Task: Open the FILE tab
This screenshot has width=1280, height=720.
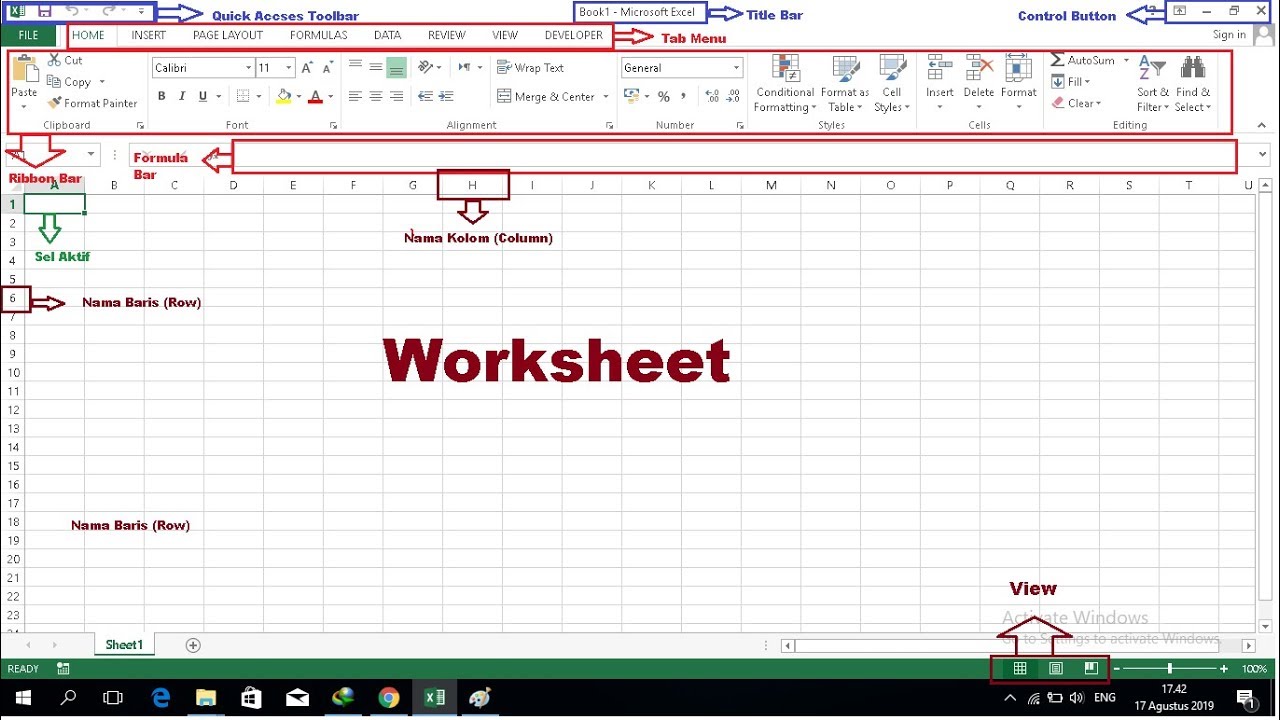Action: point(28,35)
